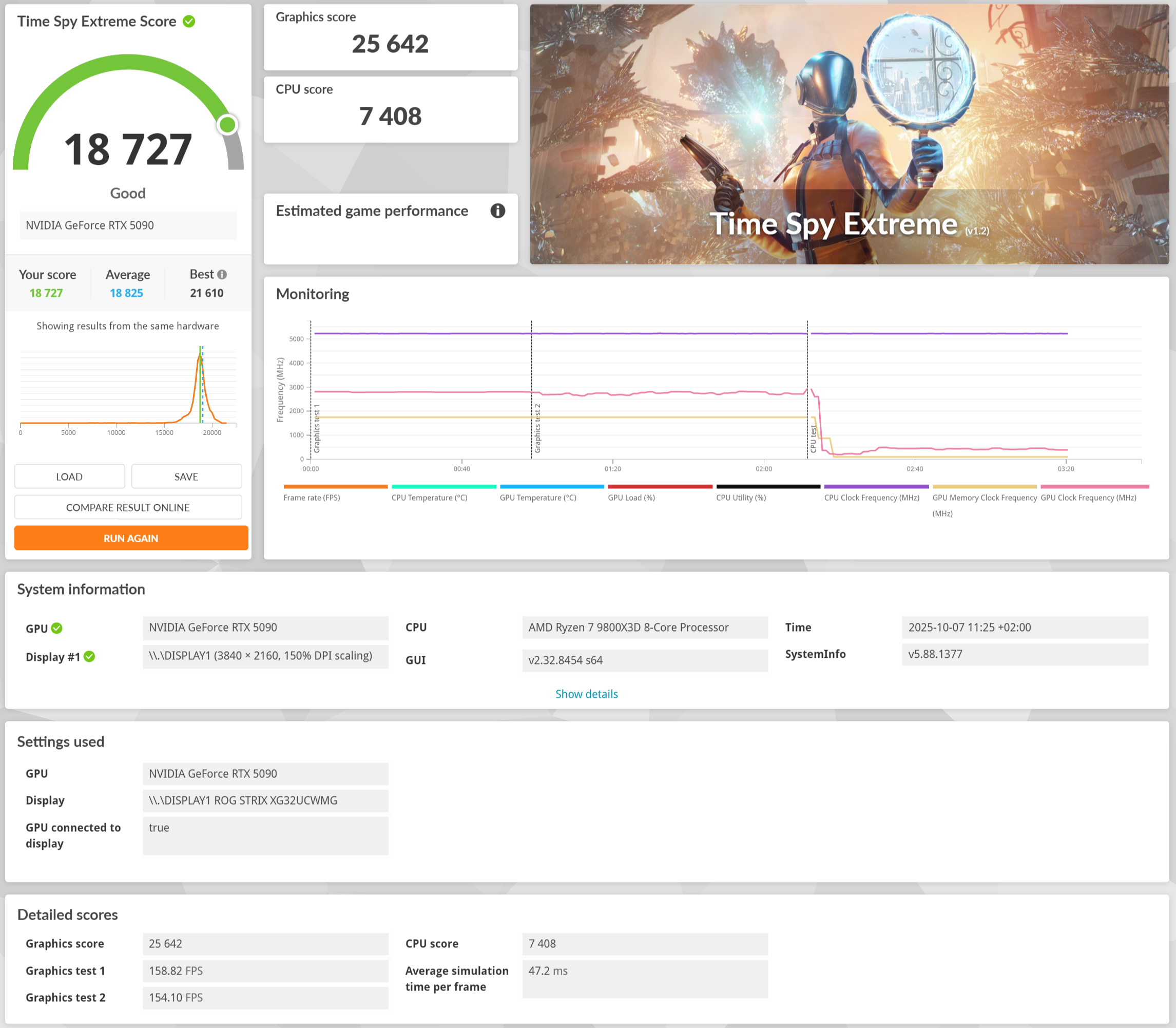Toggle the Frame rate (FPS) legend series
Screen dimensions: 1176x1028
pyautogui.click(x=312, y=498)
